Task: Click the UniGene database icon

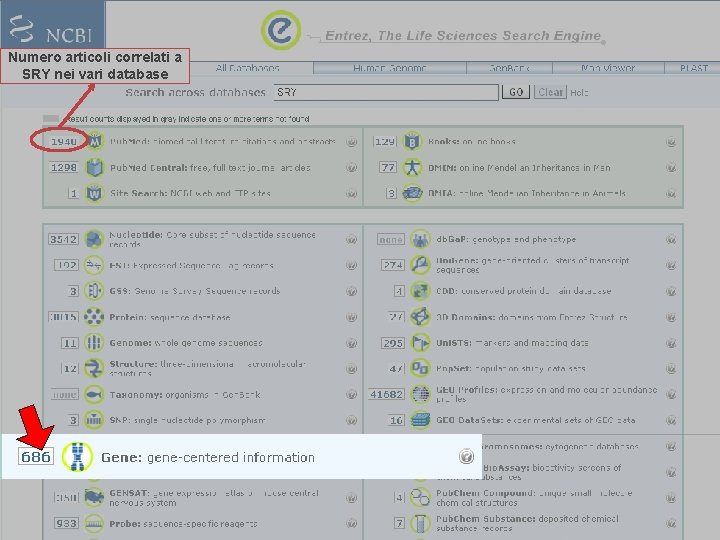Action: pos(420,265)
